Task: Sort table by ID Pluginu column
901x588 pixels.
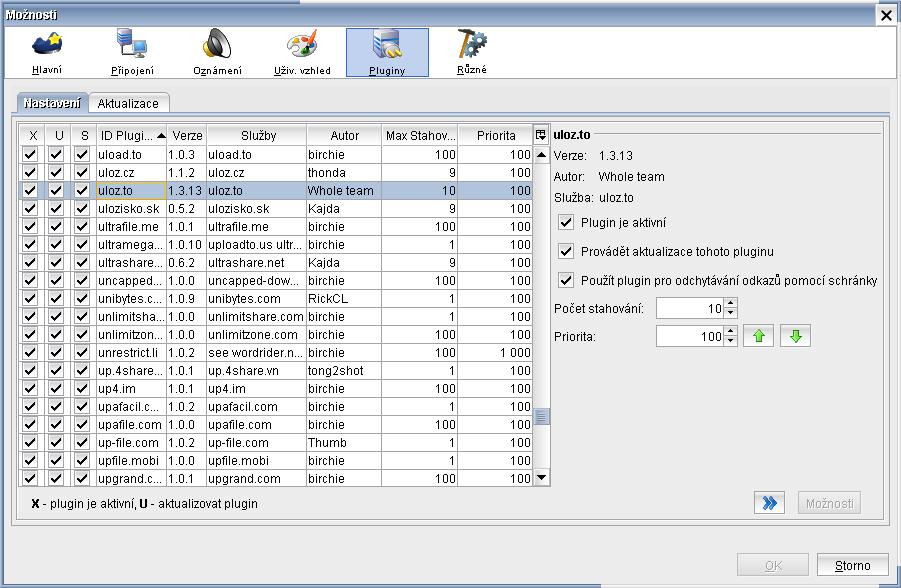Action: [132, 136]
